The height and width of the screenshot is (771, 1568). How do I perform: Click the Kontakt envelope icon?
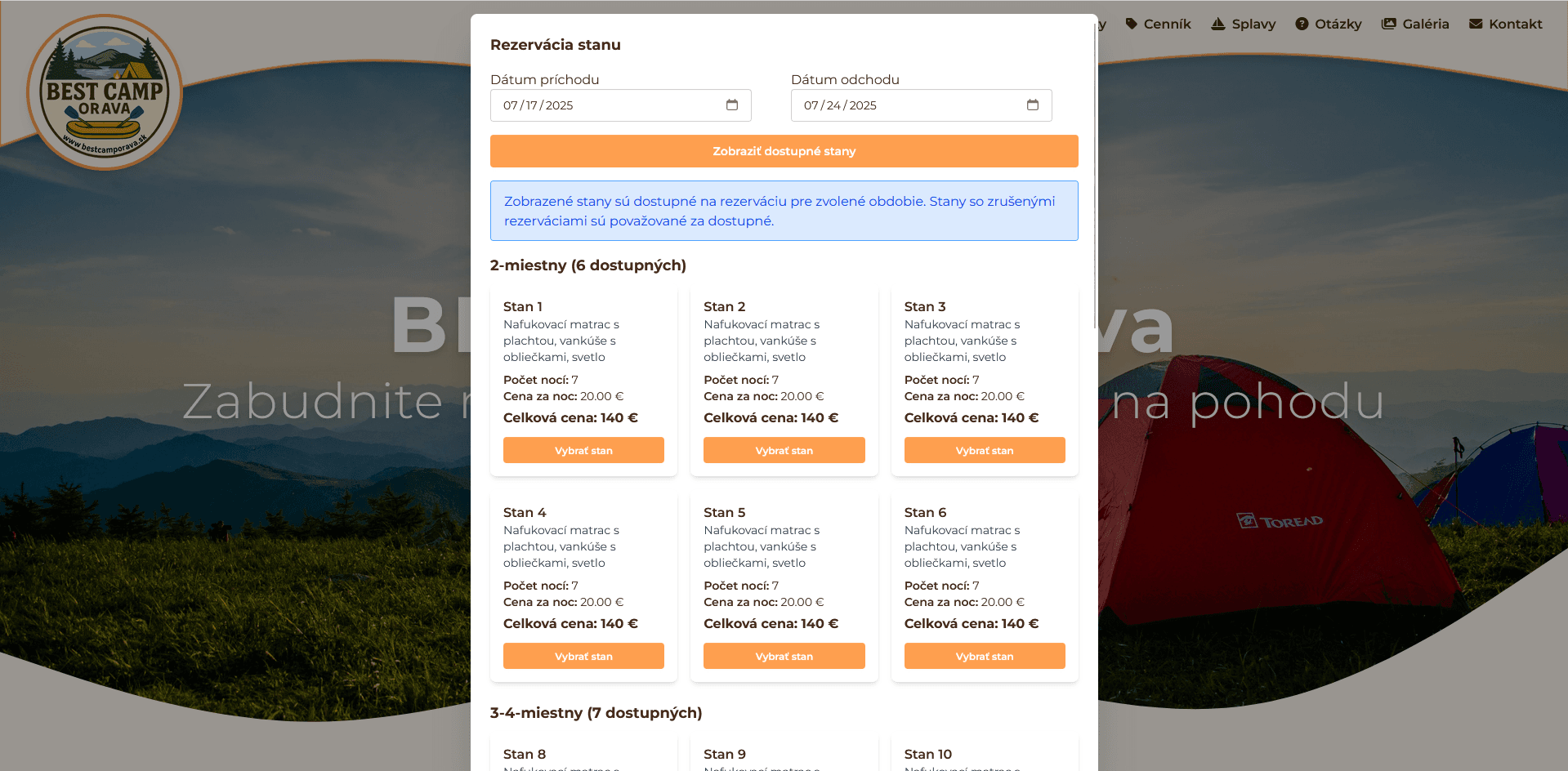pos(1475,24)
